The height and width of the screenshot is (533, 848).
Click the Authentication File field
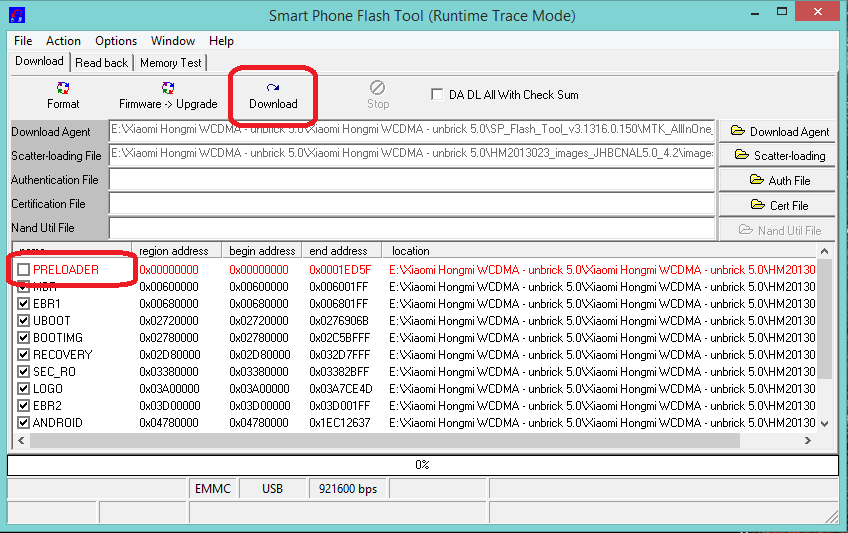click(412, 179)
